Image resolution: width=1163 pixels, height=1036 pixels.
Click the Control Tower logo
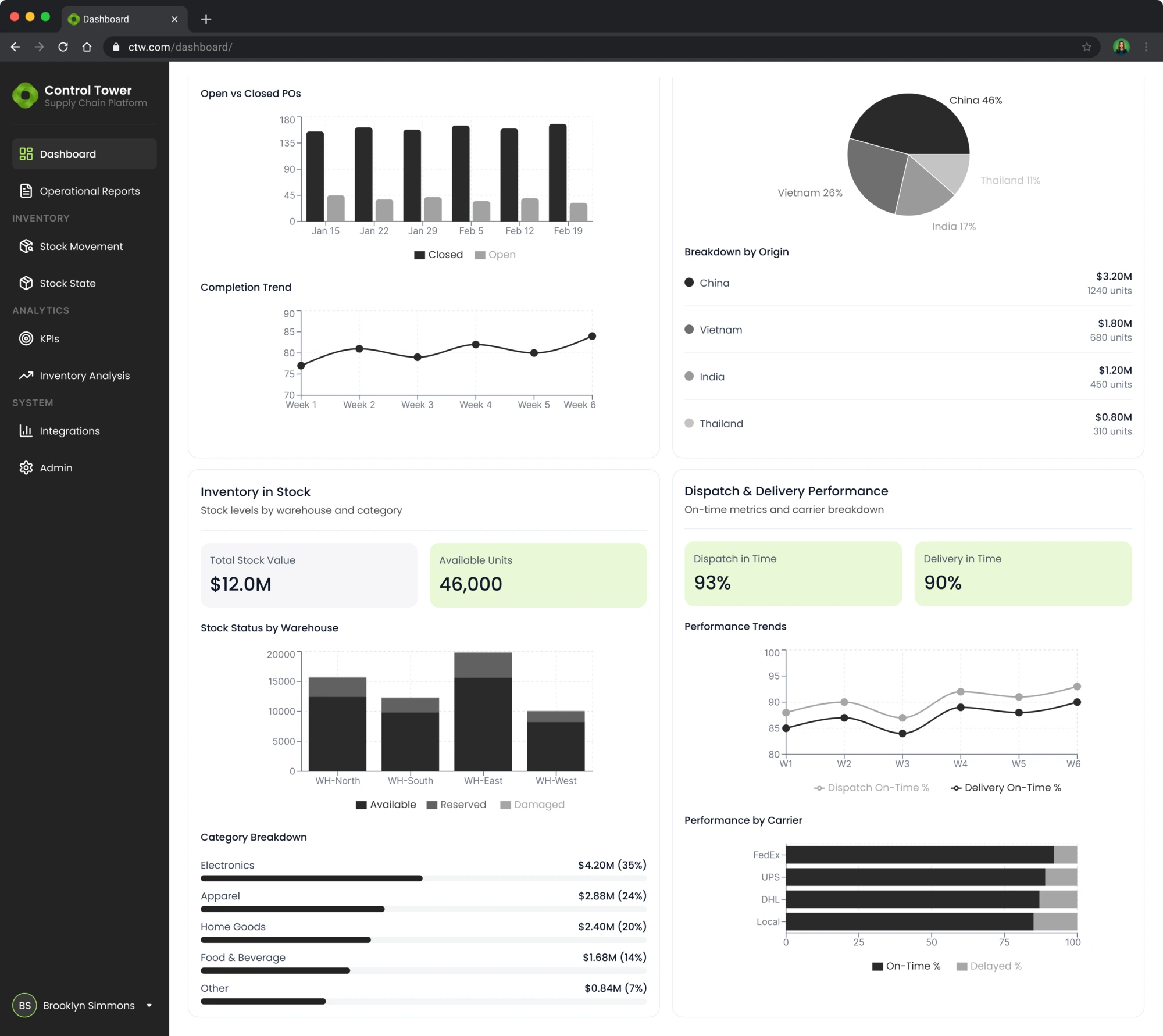point(25,95)
